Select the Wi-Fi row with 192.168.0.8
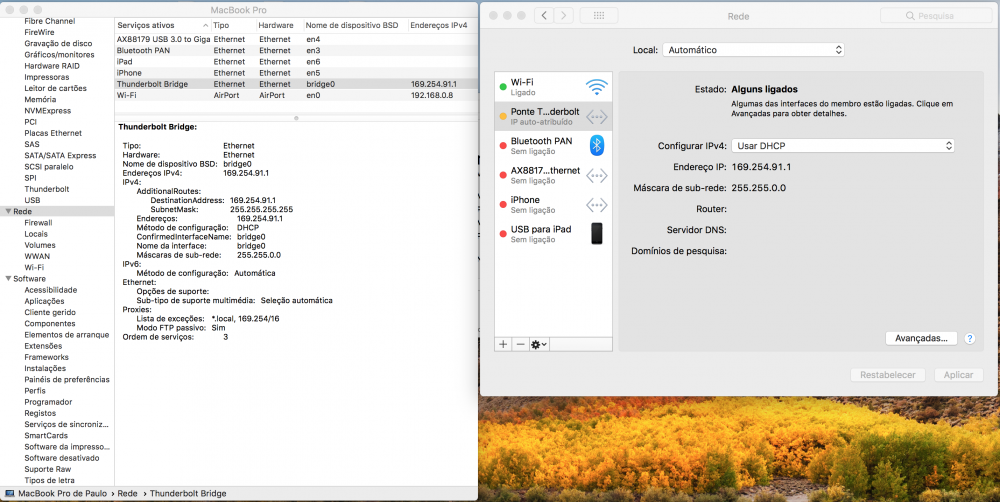This screenshot has width=1000, height=502. 296,95
